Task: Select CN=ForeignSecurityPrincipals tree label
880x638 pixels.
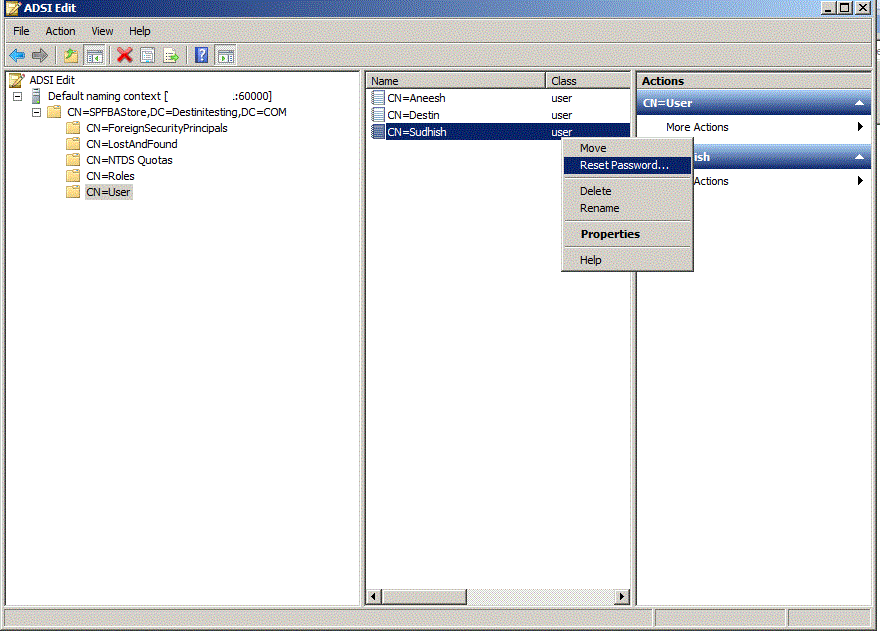Action: point(157,128)
